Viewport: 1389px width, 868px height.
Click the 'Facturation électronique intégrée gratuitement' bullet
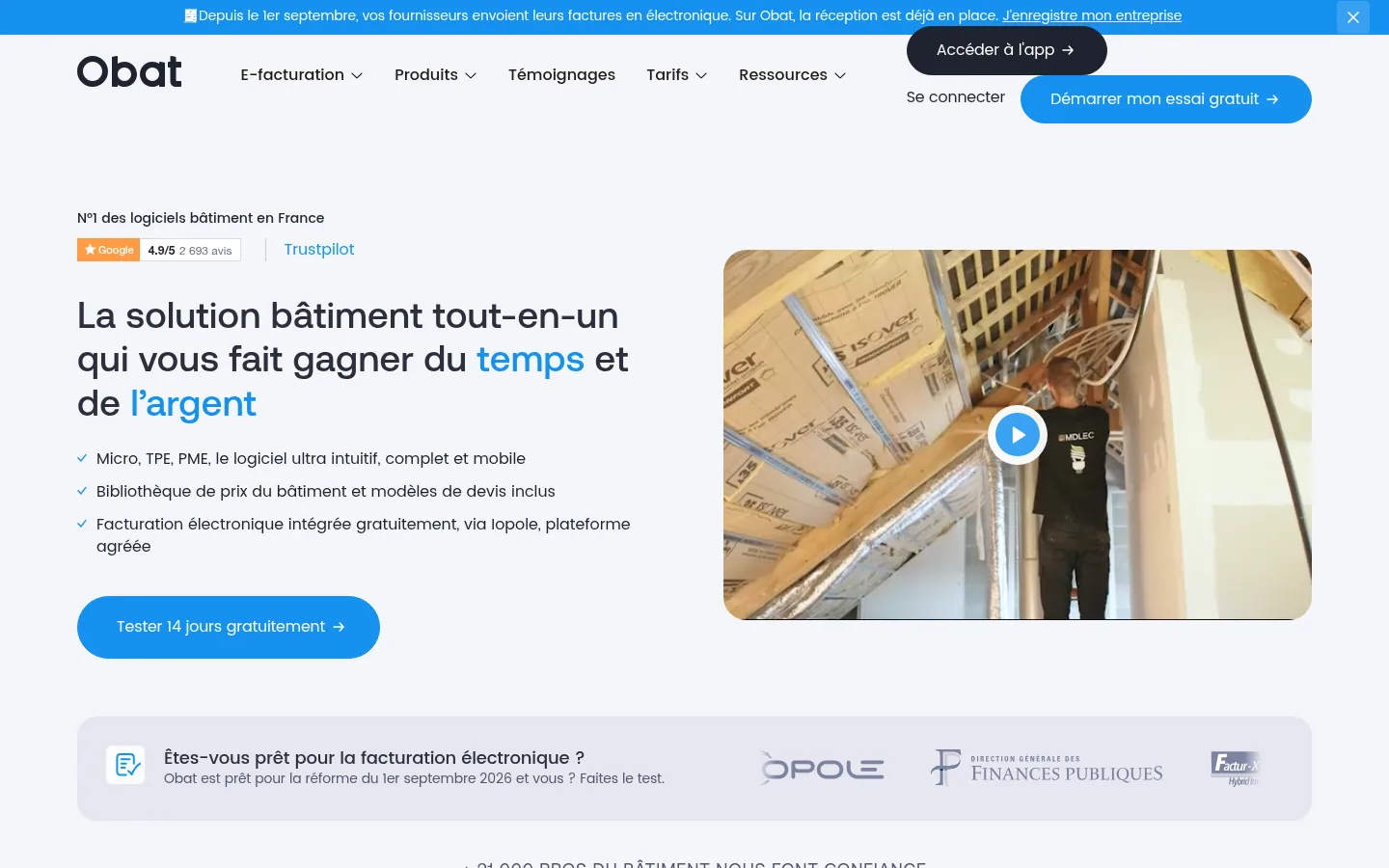(364, 535)
